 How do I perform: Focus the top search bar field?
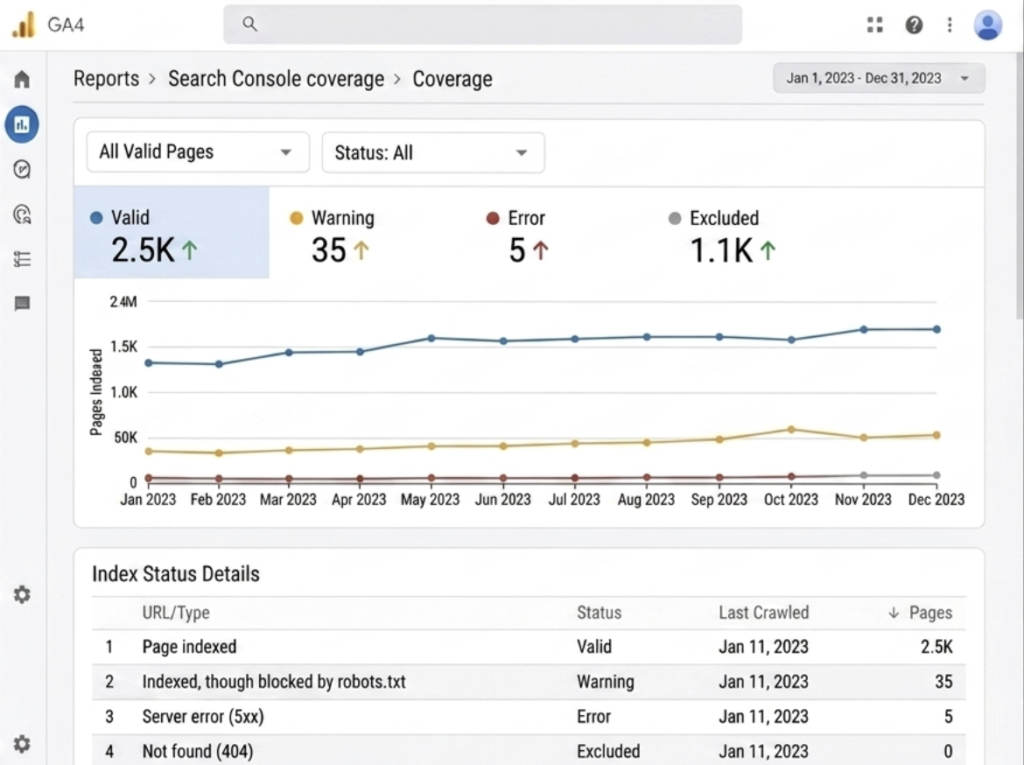(x=483, y=24)
